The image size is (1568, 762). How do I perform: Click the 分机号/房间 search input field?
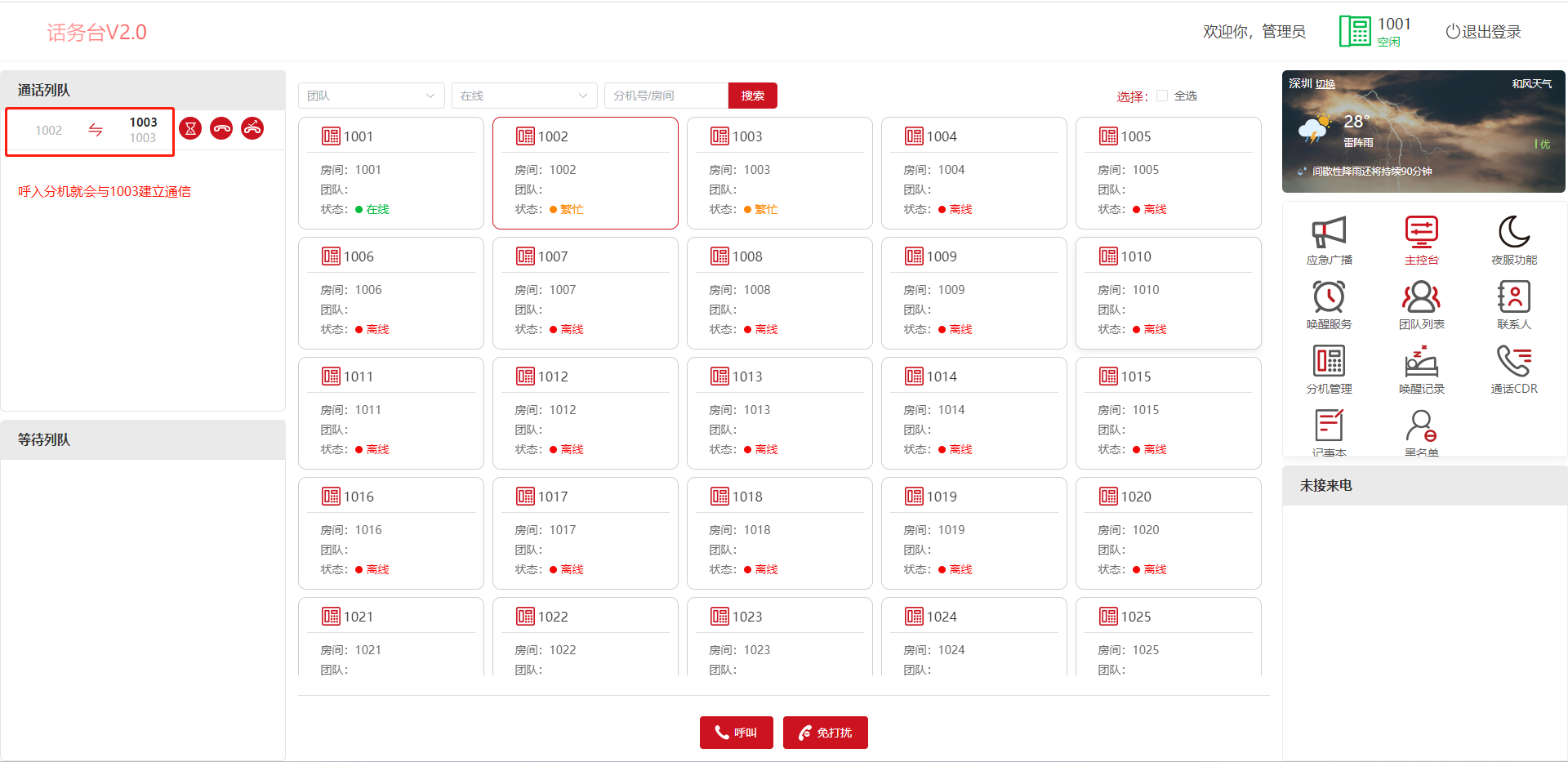666,96
